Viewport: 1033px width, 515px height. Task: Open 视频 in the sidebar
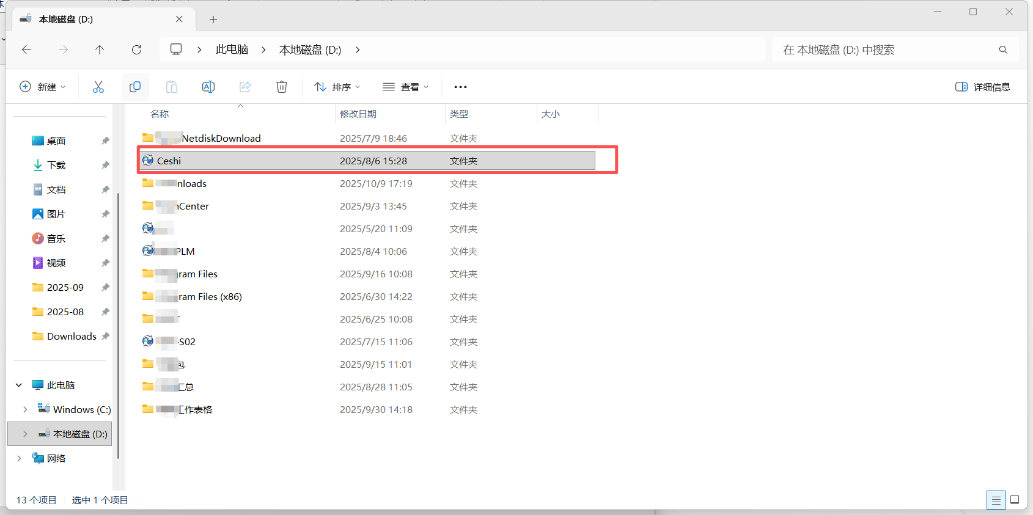pos(56,263)
